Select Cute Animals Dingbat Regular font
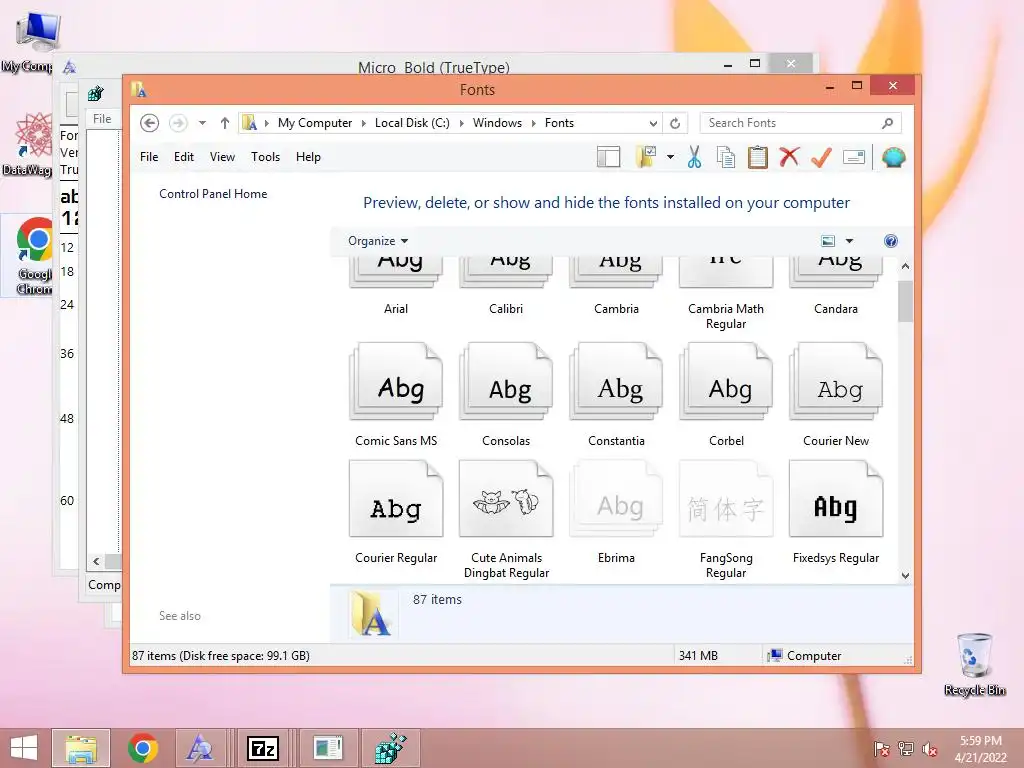1024x768 pixels. click(506, 519)
